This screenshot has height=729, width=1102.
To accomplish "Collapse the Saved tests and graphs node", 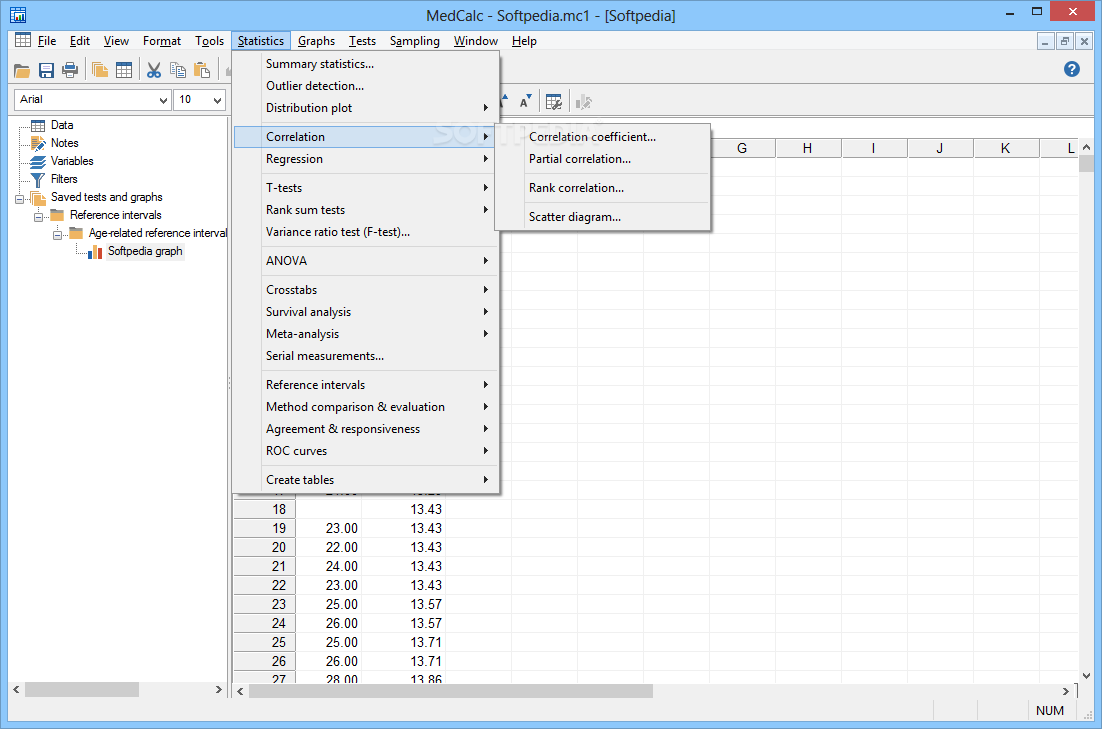I will tap(20, 199).
